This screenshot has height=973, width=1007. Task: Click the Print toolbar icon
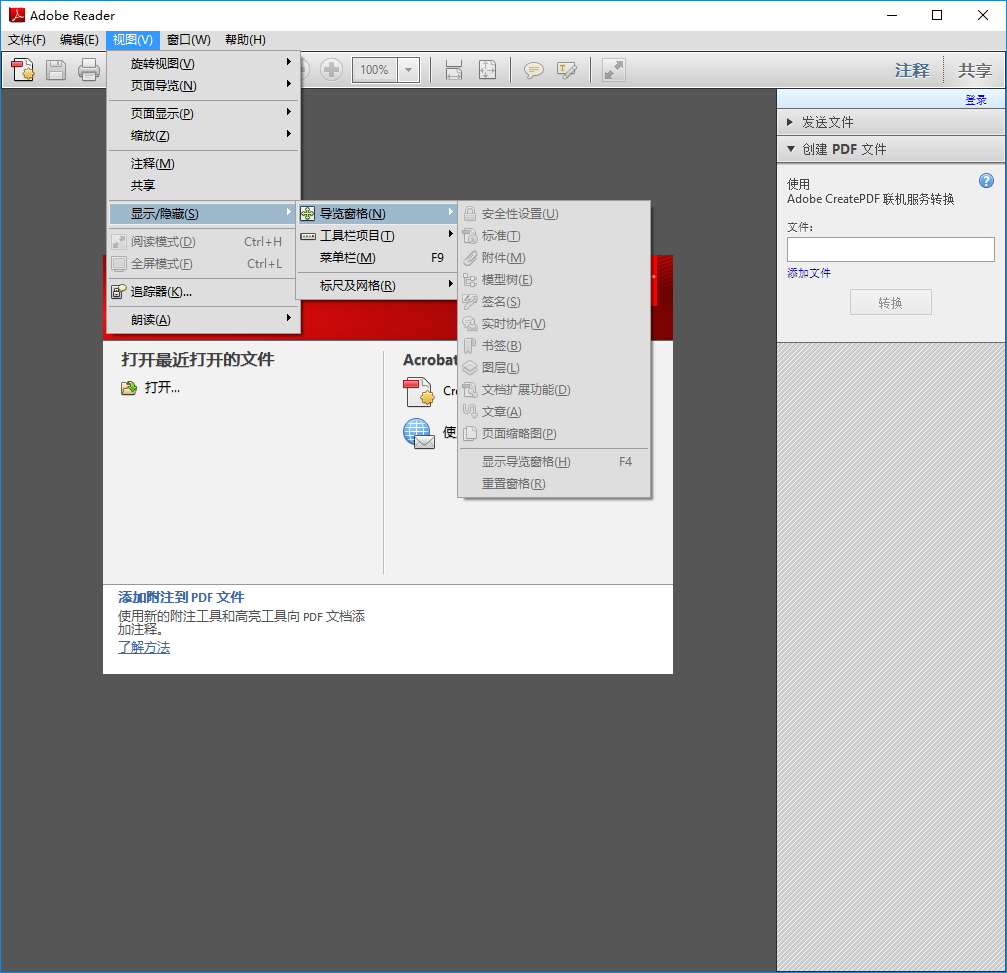(x=89, y=69)
